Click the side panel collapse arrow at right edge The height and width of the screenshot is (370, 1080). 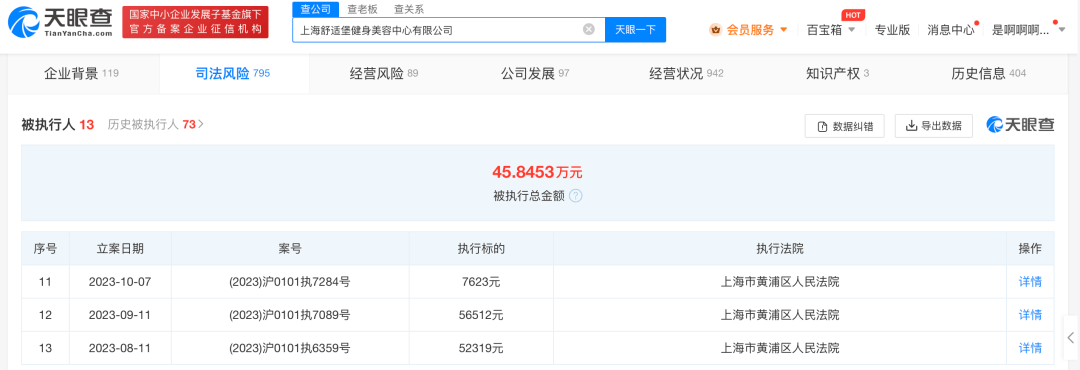click(x=1070, y=338)
